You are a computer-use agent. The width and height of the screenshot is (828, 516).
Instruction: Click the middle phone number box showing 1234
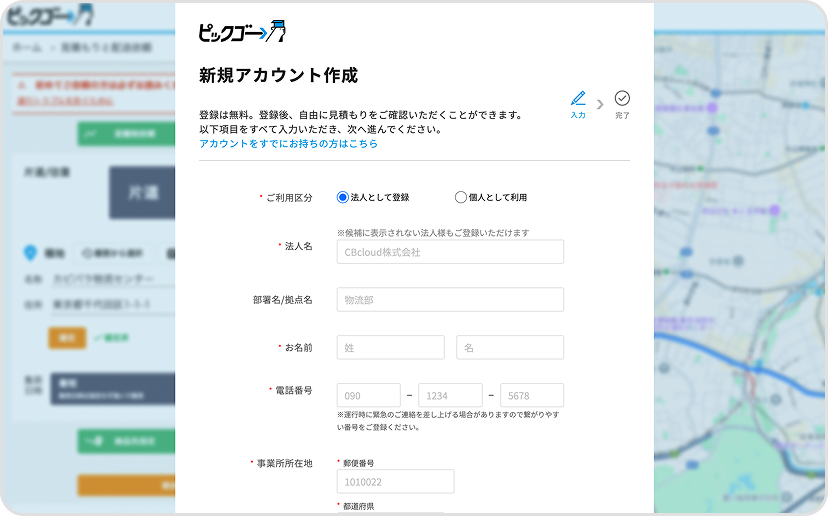click(450, 395)
